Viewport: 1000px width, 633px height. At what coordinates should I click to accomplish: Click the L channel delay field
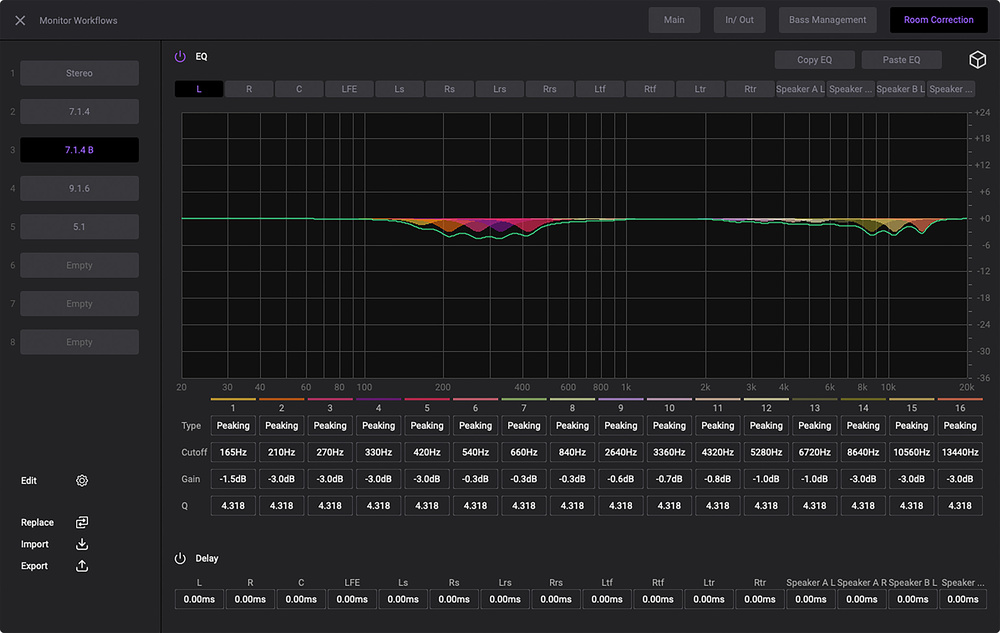click(199, 599)
